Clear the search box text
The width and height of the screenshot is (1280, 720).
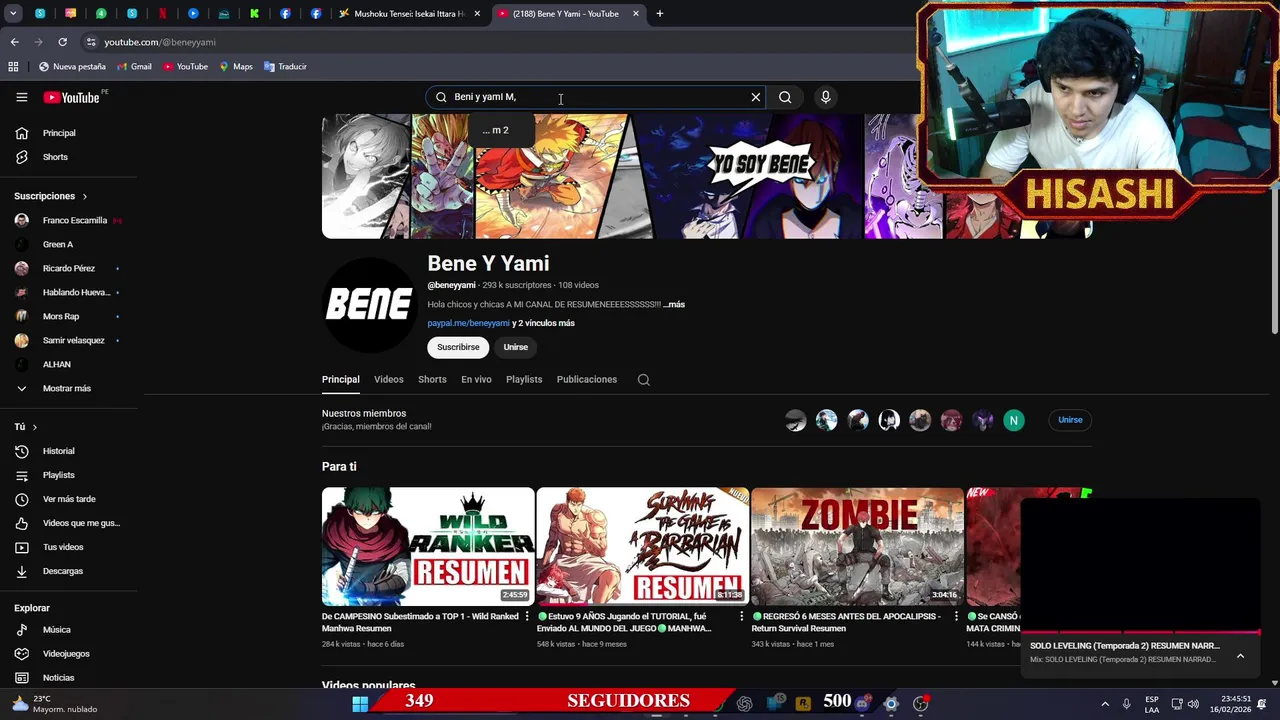point(756,97)
